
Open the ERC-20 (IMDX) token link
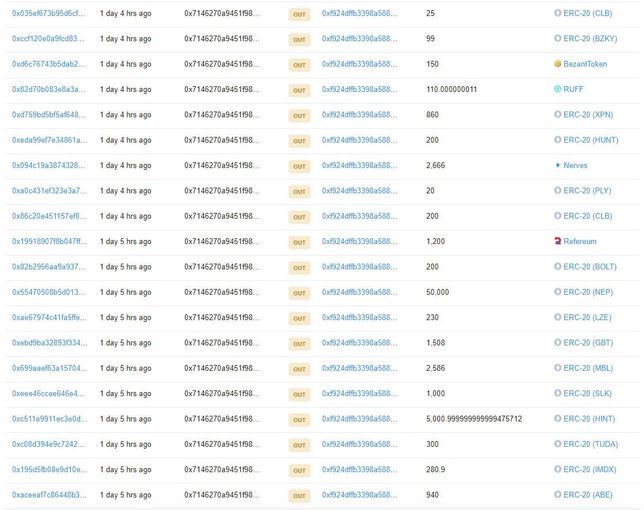(590, 470)
